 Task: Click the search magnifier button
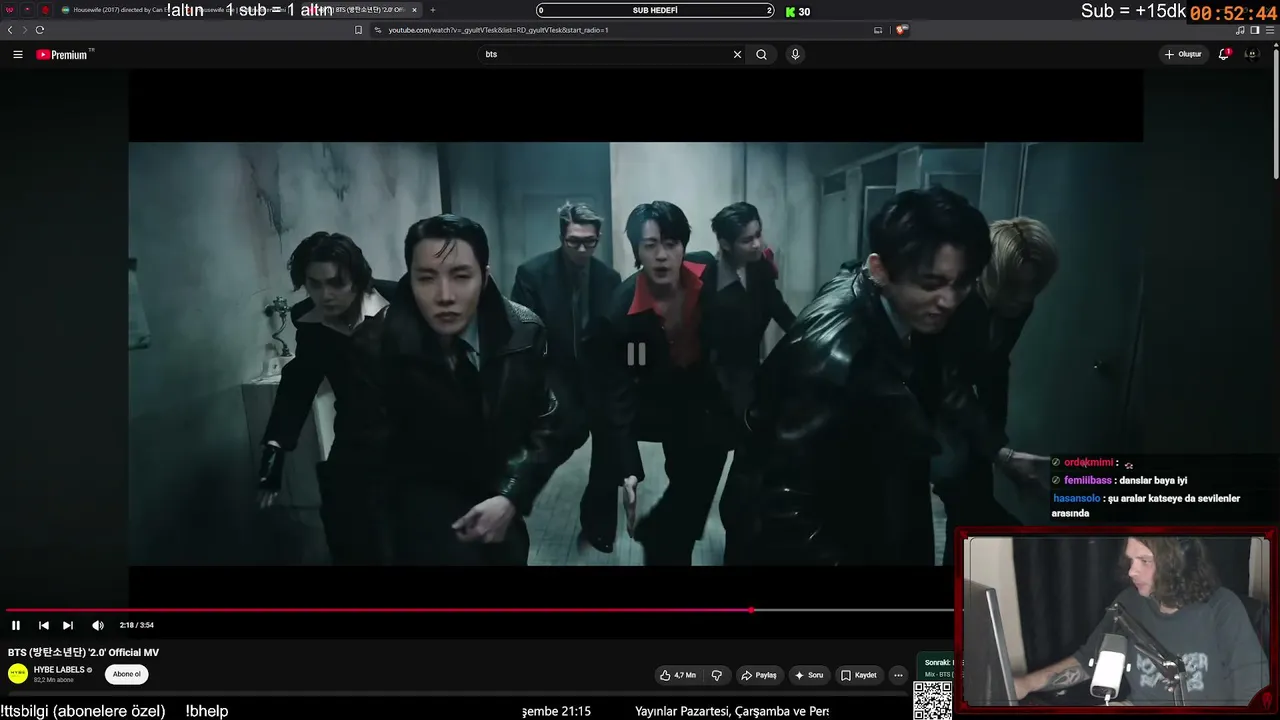[762, 55]
